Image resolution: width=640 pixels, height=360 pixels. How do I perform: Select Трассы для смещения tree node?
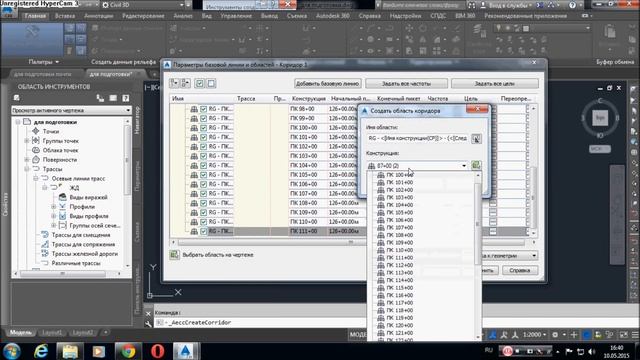point(81,235)
